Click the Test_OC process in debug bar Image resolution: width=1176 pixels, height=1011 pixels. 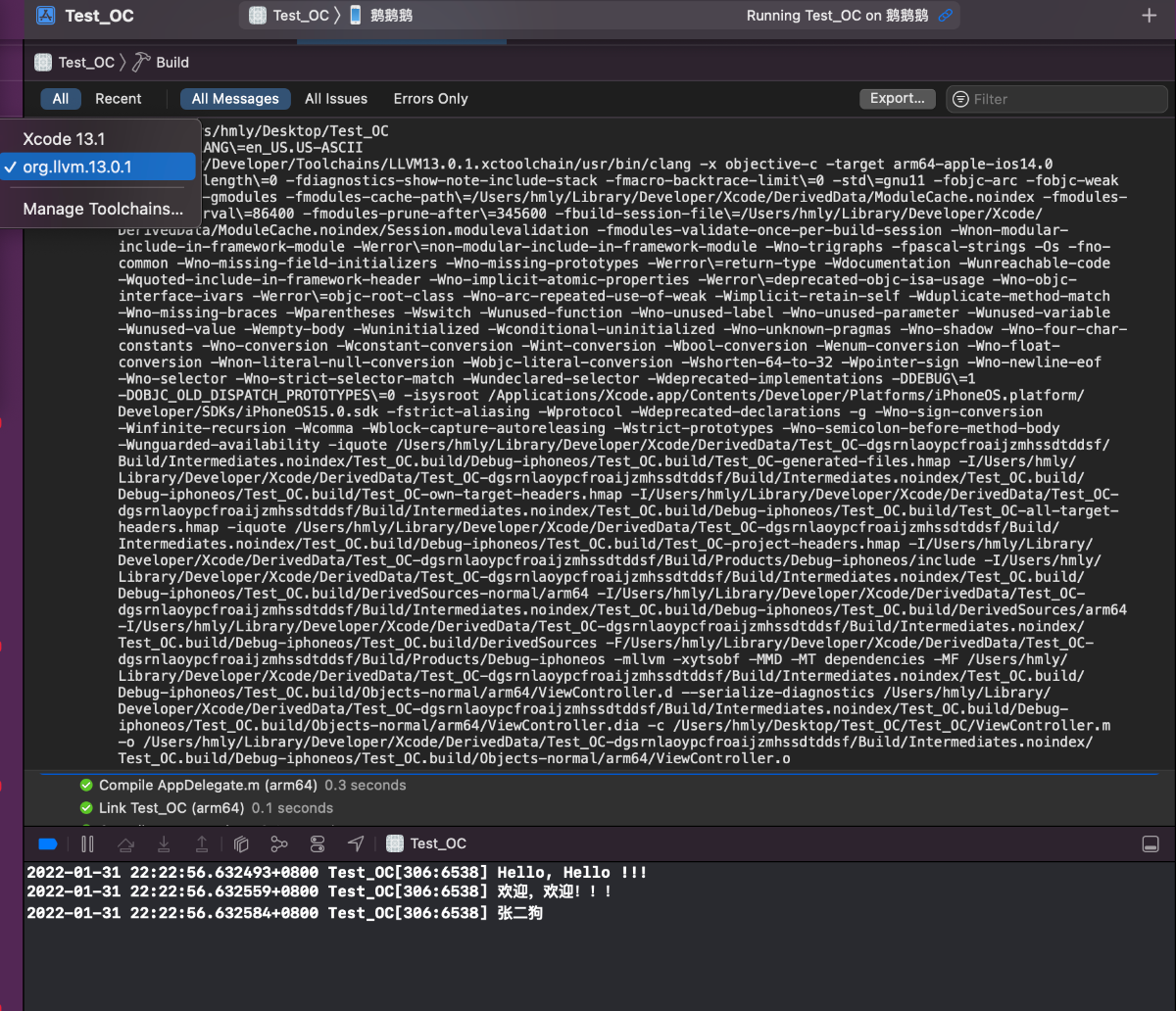tap(426, 843)
